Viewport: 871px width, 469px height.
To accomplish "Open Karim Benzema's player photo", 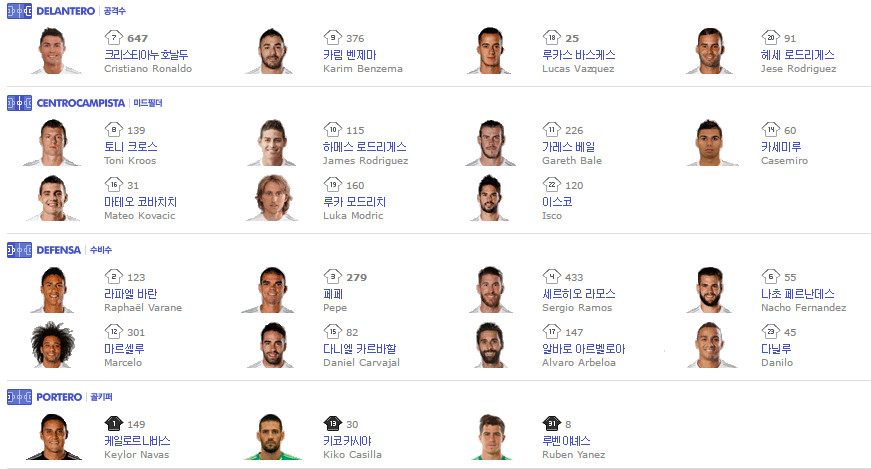I will 267,50.
